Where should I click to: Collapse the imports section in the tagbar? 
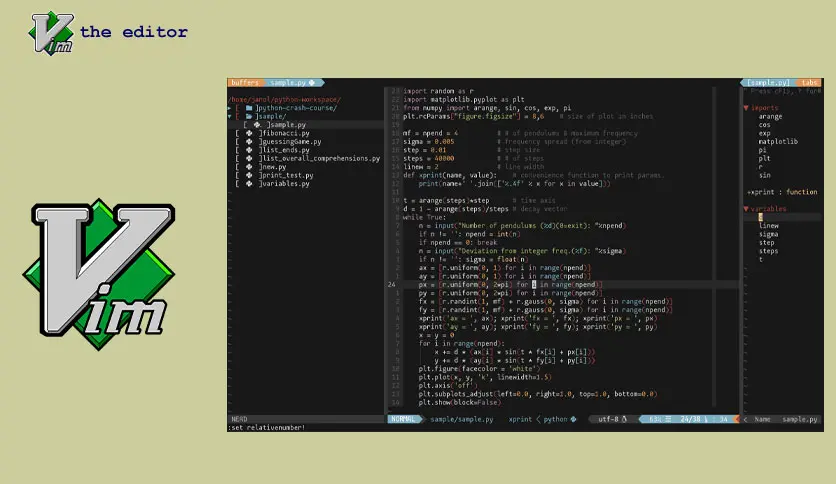[x=746, y=108]
